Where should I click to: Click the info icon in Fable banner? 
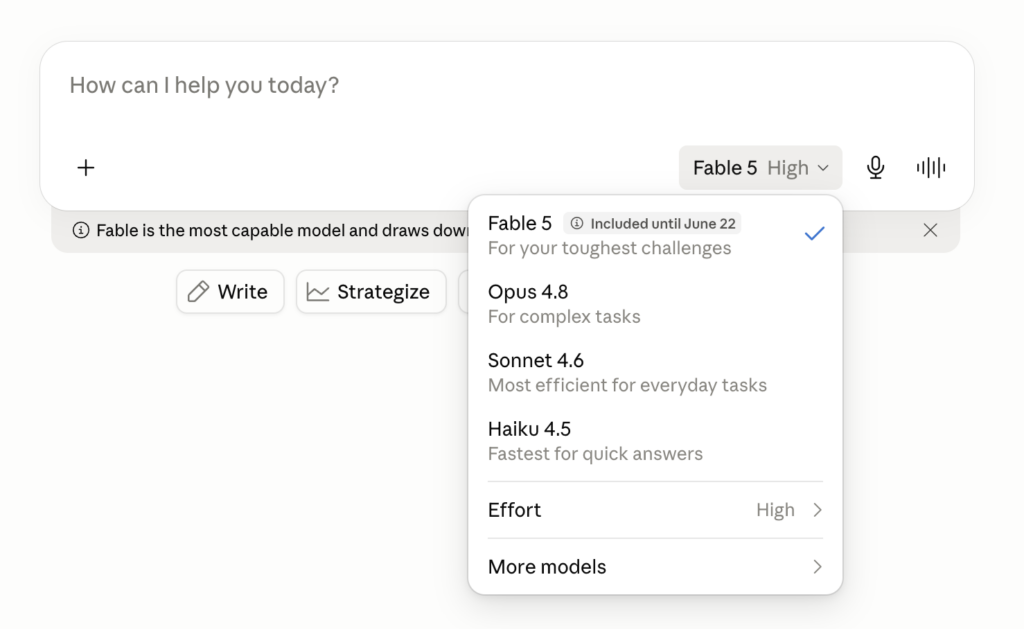click(81, 230)
